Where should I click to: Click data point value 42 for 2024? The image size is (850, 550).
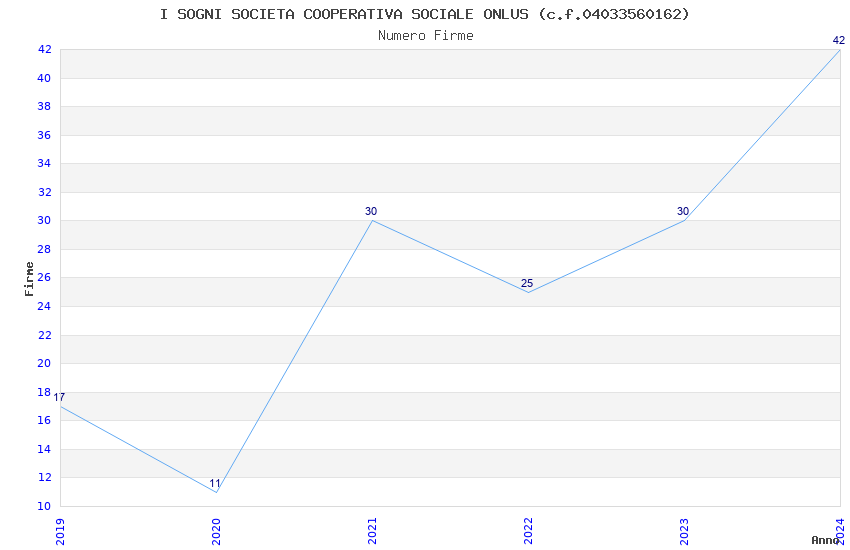(x=839, y=40)
